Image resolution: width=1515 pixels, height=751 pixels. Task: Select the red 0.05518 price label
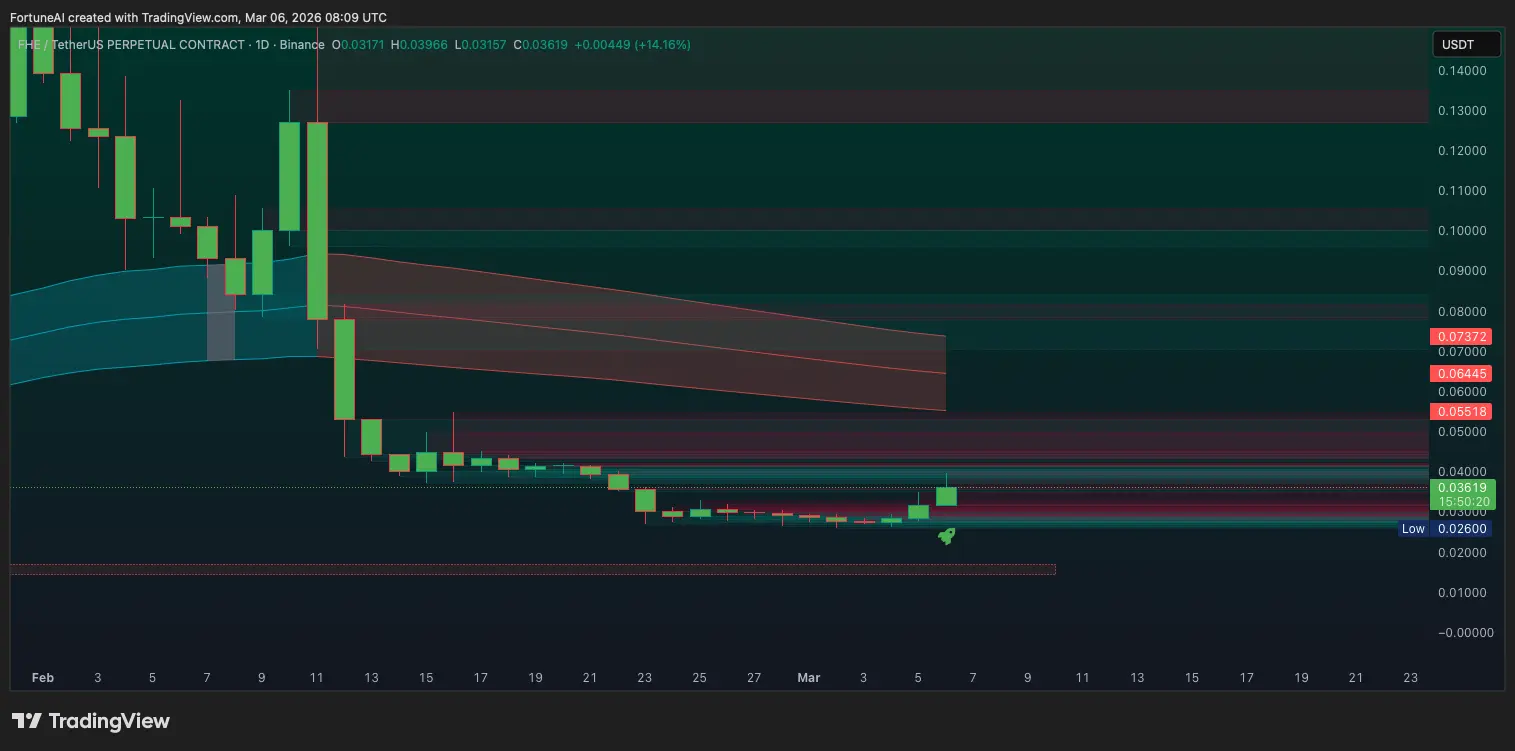1463,411
